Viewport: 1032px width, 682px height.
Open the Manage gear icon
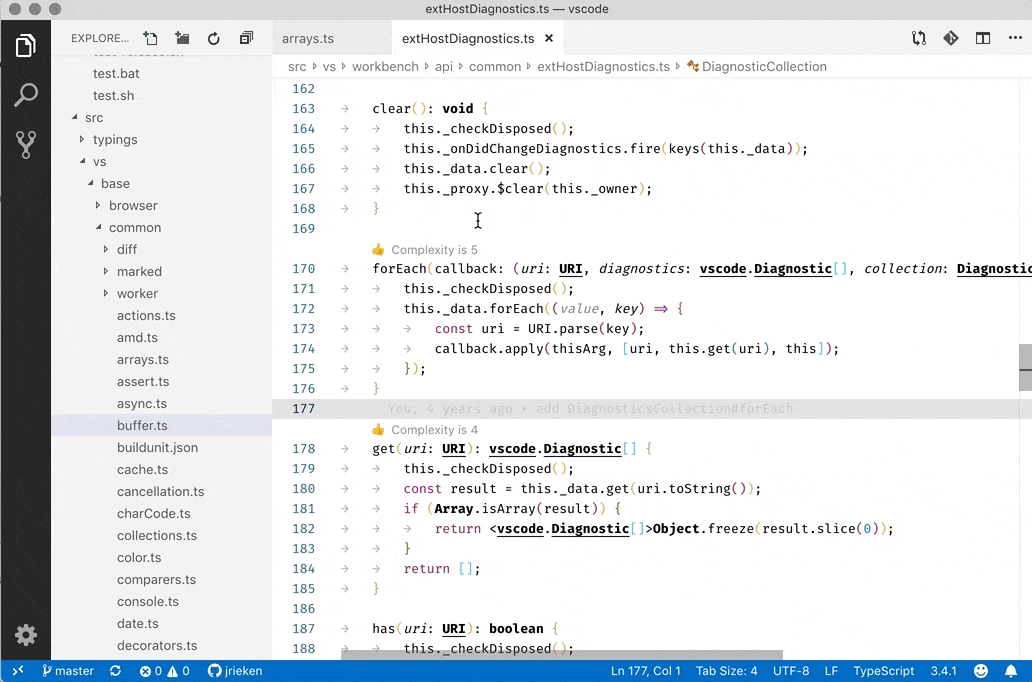pos(26,635)
